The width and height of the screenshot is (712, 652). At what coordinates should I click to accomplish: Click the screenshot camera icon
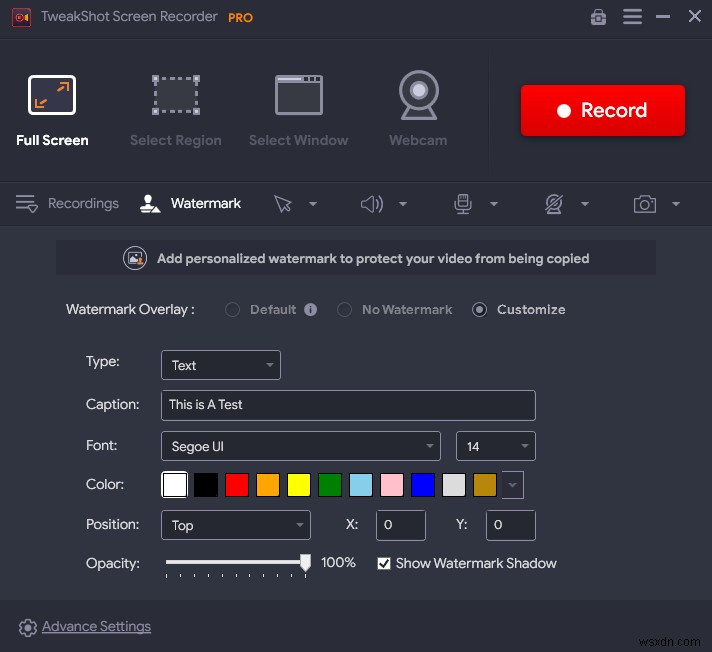click(x=645, y=204)
